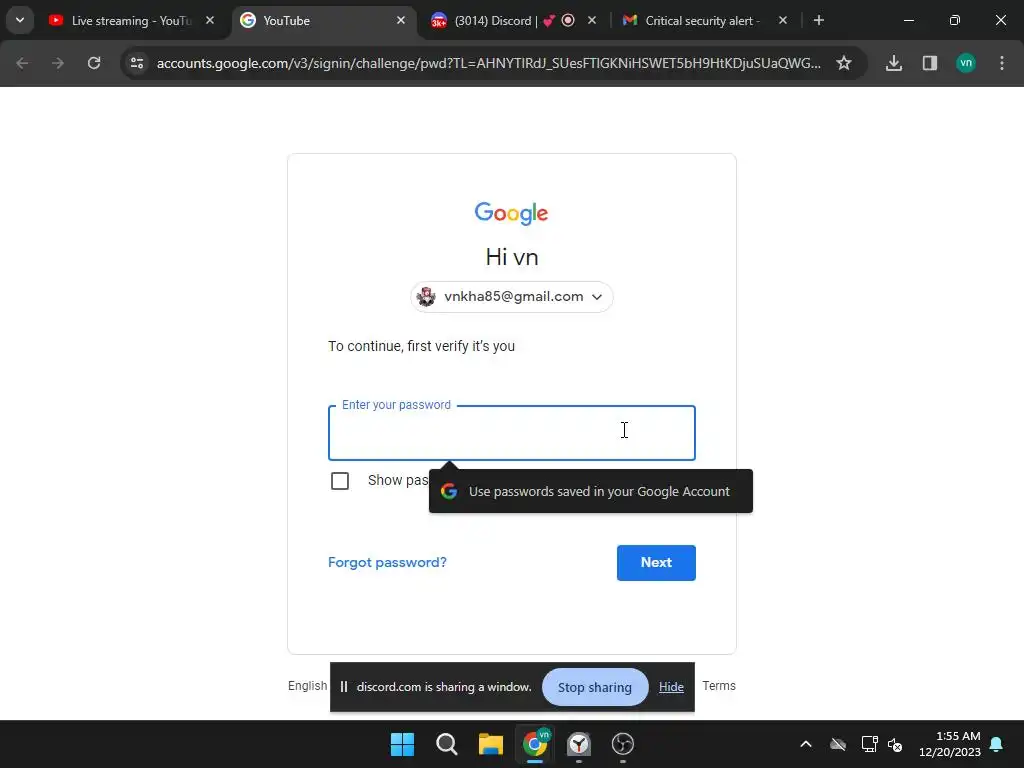Open Chrome three-dot menu
Viewport: 1024px width, 768px height.
point(1001,63)
